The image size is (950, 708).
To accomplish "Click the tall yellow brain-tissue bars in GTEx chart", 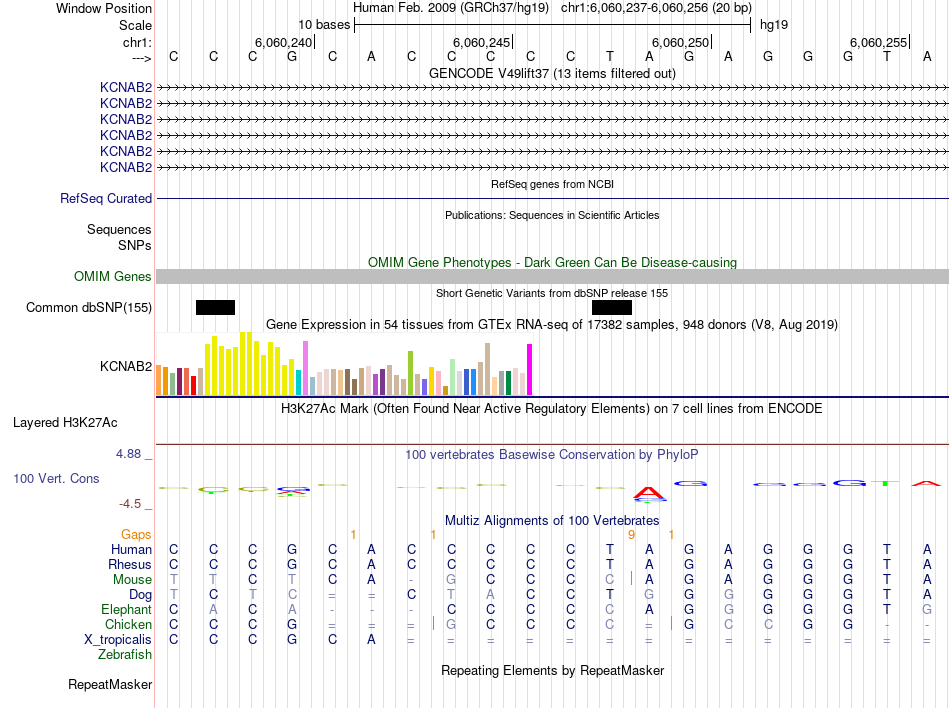I will tap(250, 363).
